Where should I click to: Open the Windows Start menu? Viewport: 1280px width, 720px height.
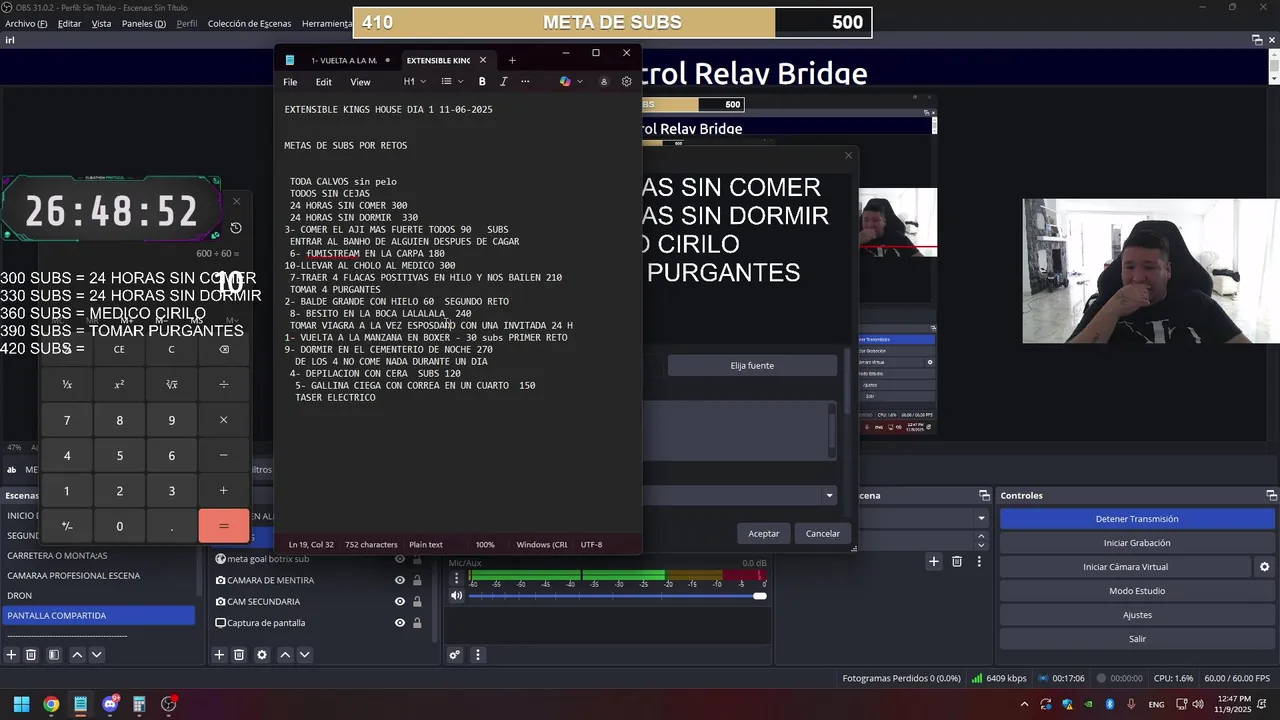(x=21, y=704)
